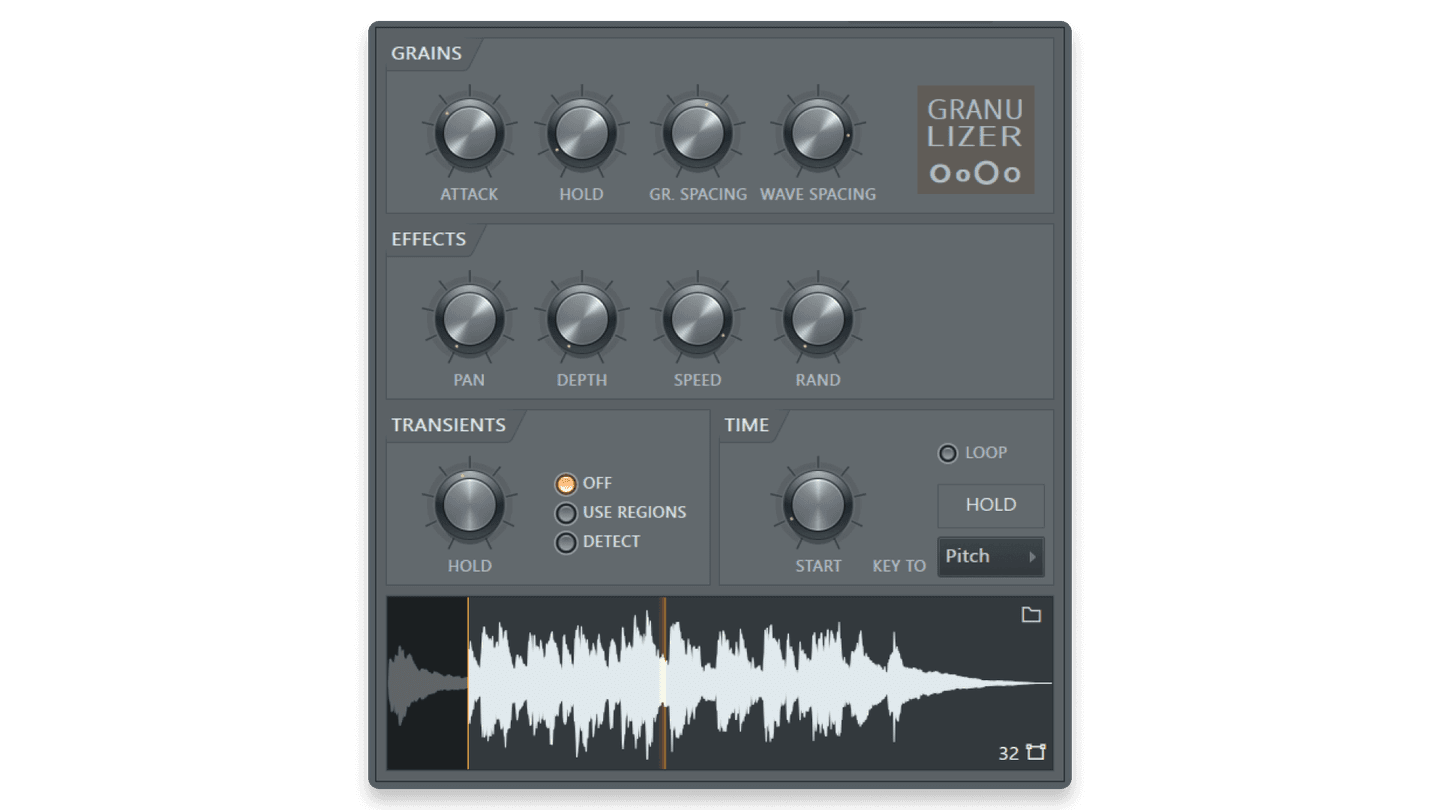This screenshot has width=1440, height=810.
Task: Open the KEY TO Pitch dropdown
Action: 990,556
